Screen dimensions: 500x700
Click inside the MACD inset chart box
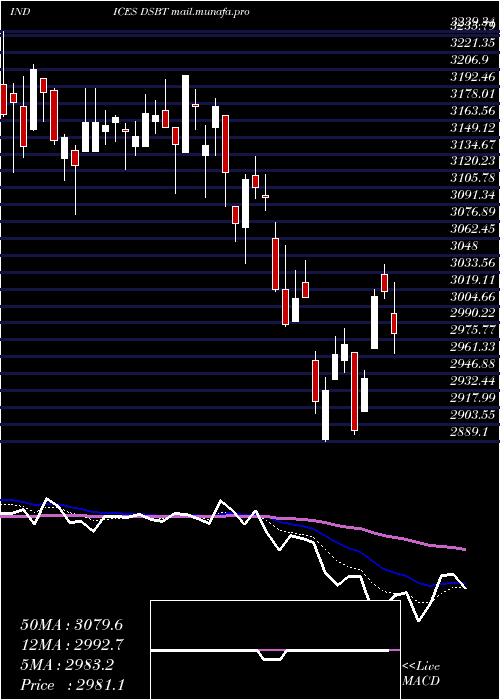tap(275, 650)
